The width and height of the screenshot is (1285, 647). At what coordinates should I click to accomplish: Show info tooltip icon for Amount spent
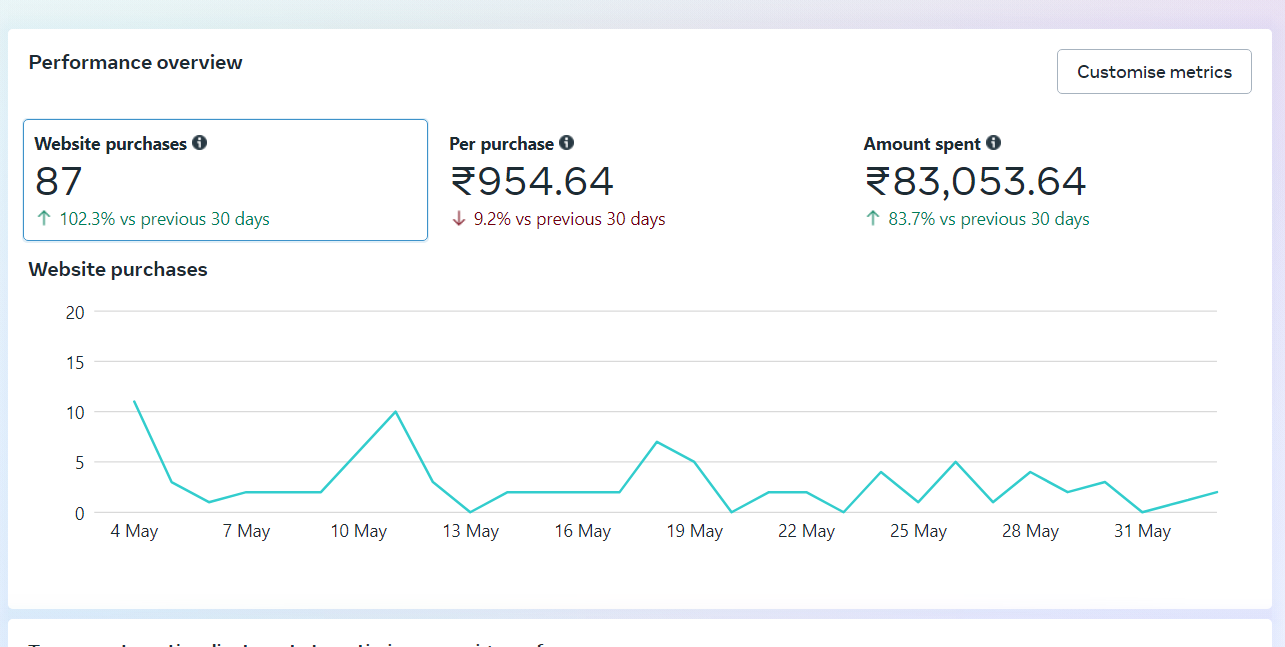pyautogui.click(x=993, y=143)
